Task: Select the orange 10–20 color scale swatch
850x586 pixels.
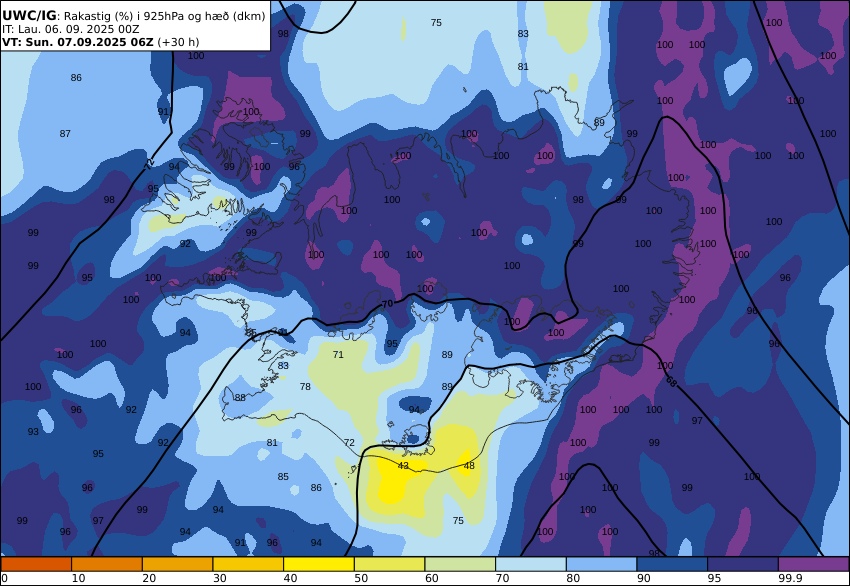Action: (107, 564)
